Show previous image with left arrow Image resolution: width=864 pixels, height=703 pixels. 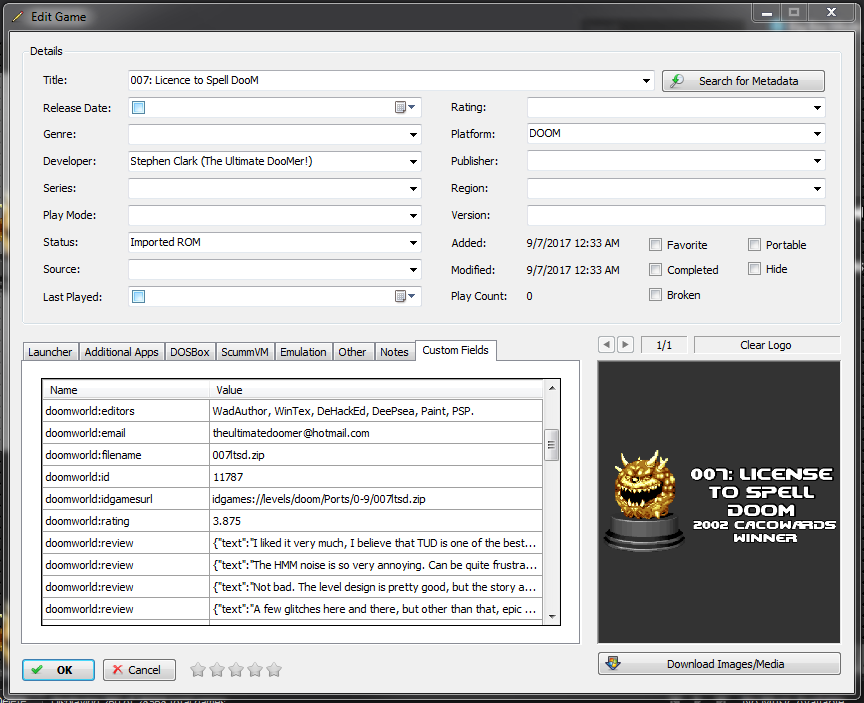(x=606, y=345)
